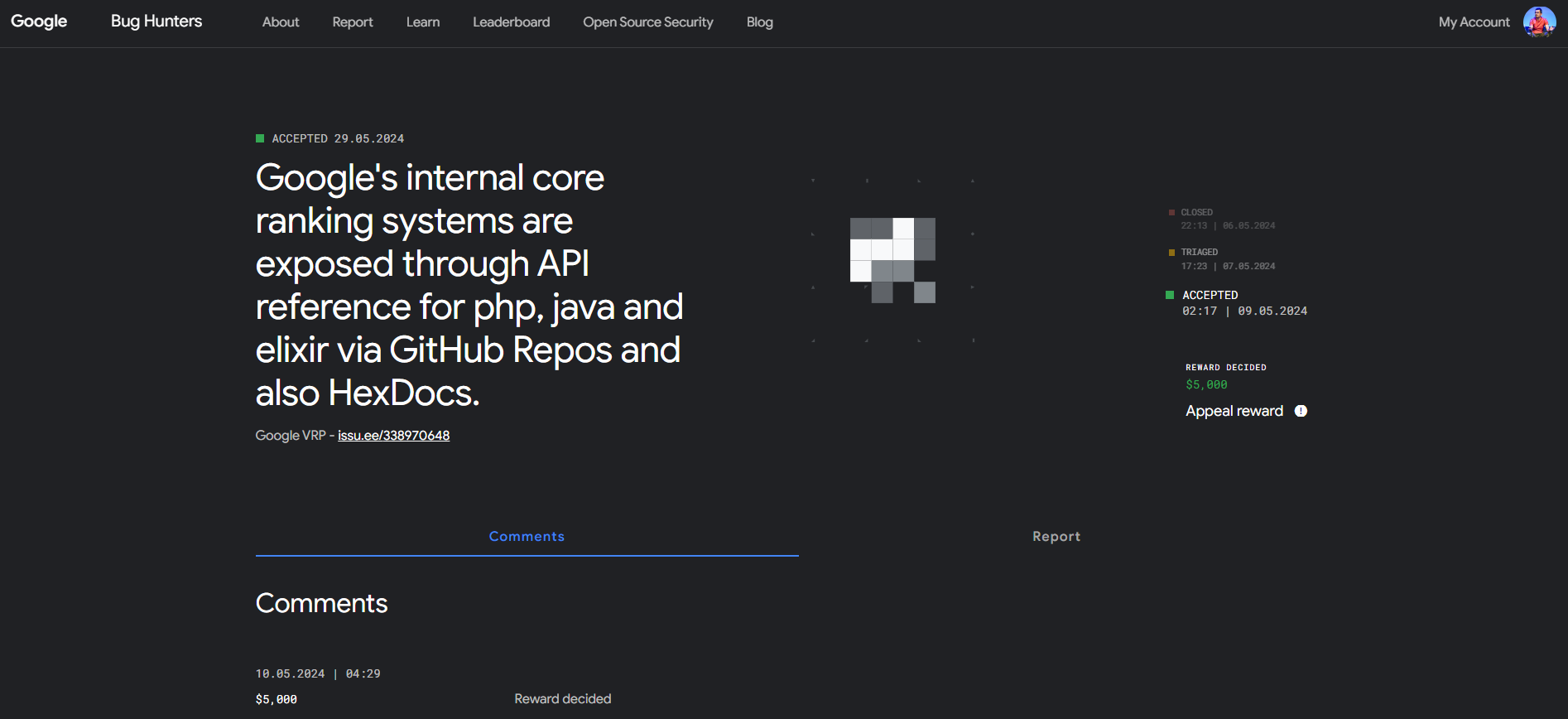Open the Report menu item

pyautogui.click(x=353, y=22)
